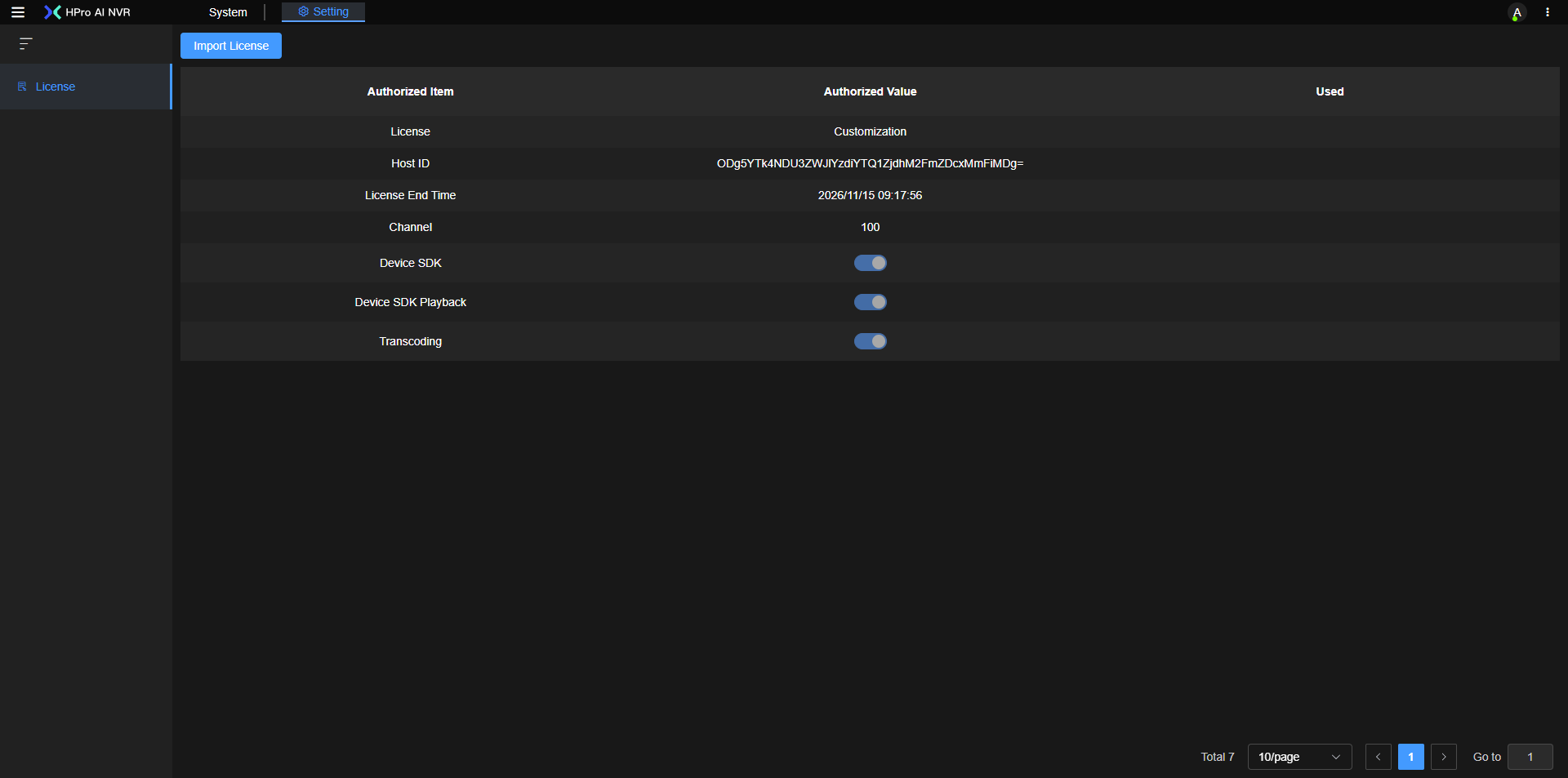Image resolution: width=1568 pixels, height=778 pixels.
Task: Open the vertical three-dot options menu
Action: click(x=1548, y=12)
